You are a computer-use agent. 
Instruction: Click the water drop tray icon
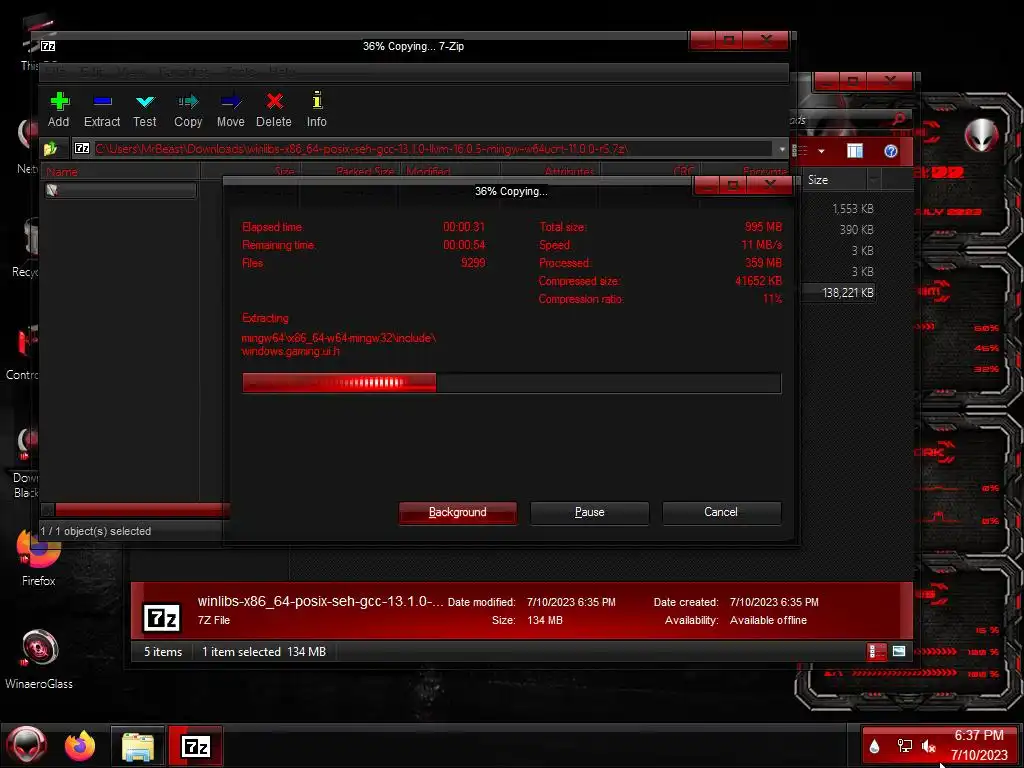(x=875, y=746)
